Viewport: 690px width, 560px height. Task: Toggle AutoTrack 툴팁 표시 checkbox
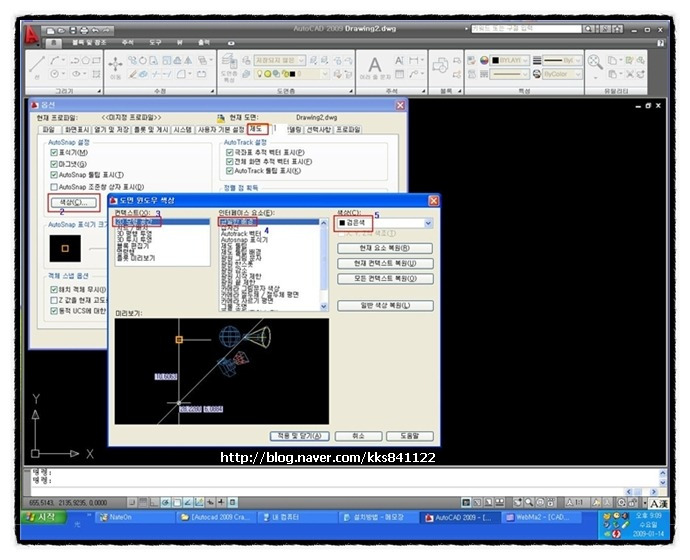(x=229, y=171)
